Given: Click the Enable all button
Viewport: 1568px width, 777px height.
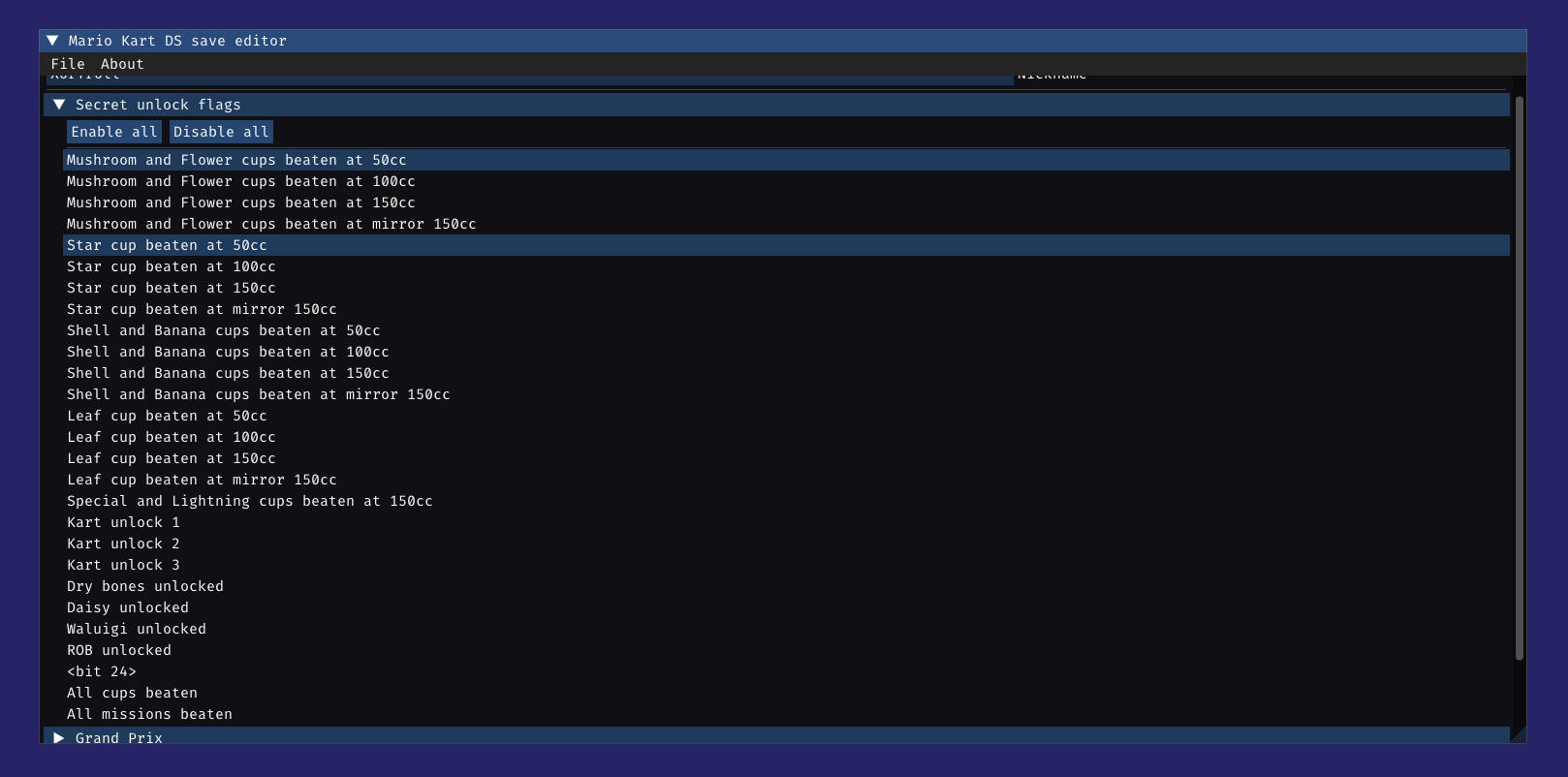Looking at the screenshot, I should tap(113, 132).
